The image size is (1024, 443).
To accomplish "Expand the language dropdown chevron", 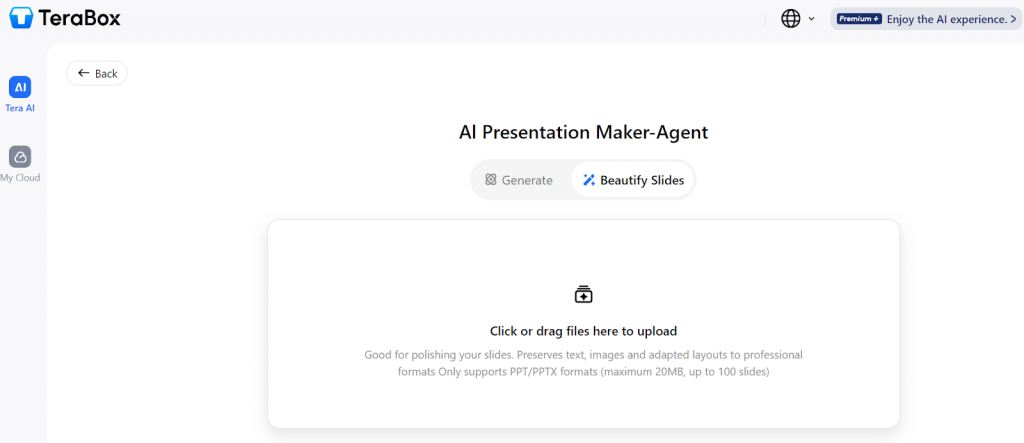I will pos(811,19).
